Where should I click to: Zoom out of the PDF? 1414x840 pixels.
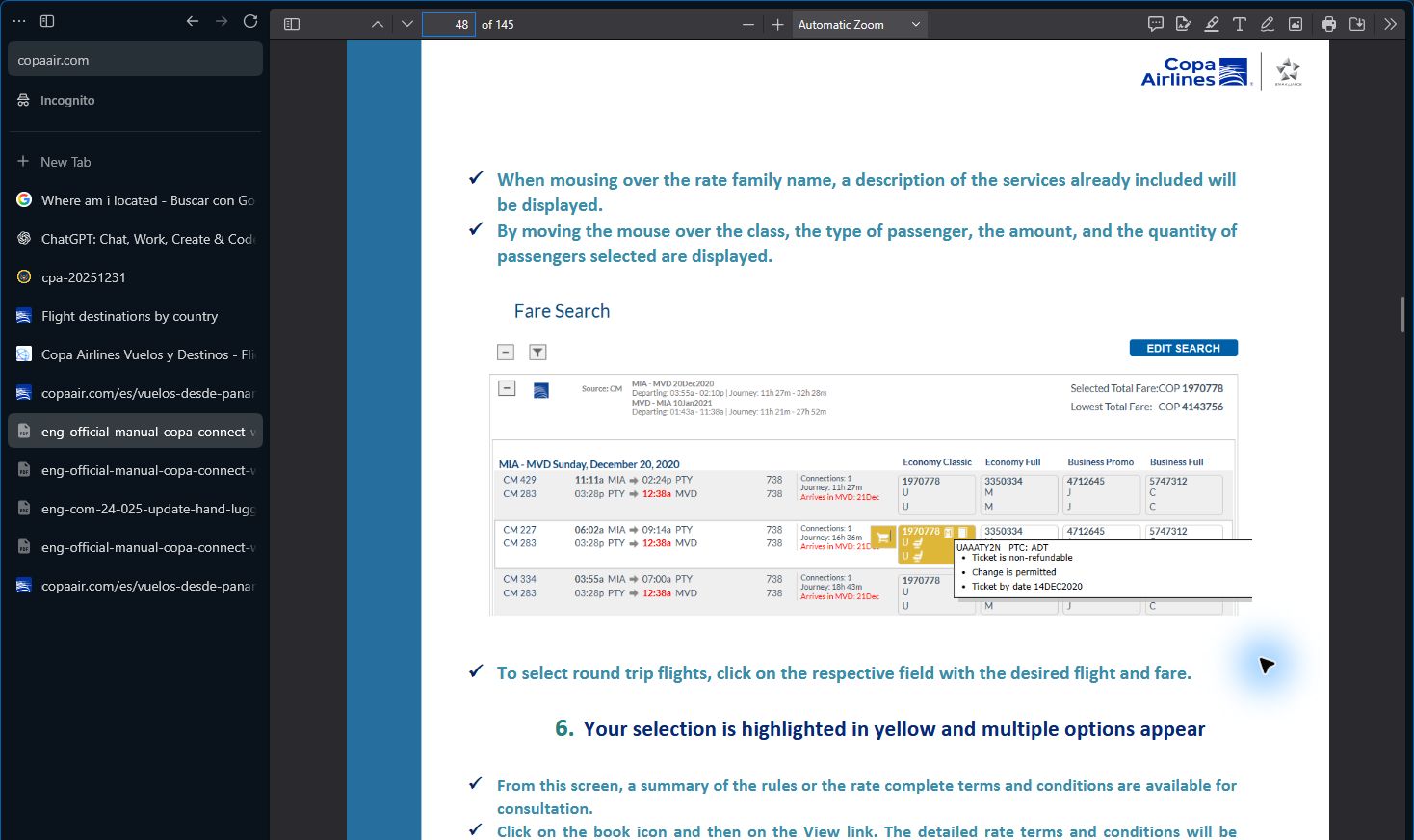[x=748, y=24]
